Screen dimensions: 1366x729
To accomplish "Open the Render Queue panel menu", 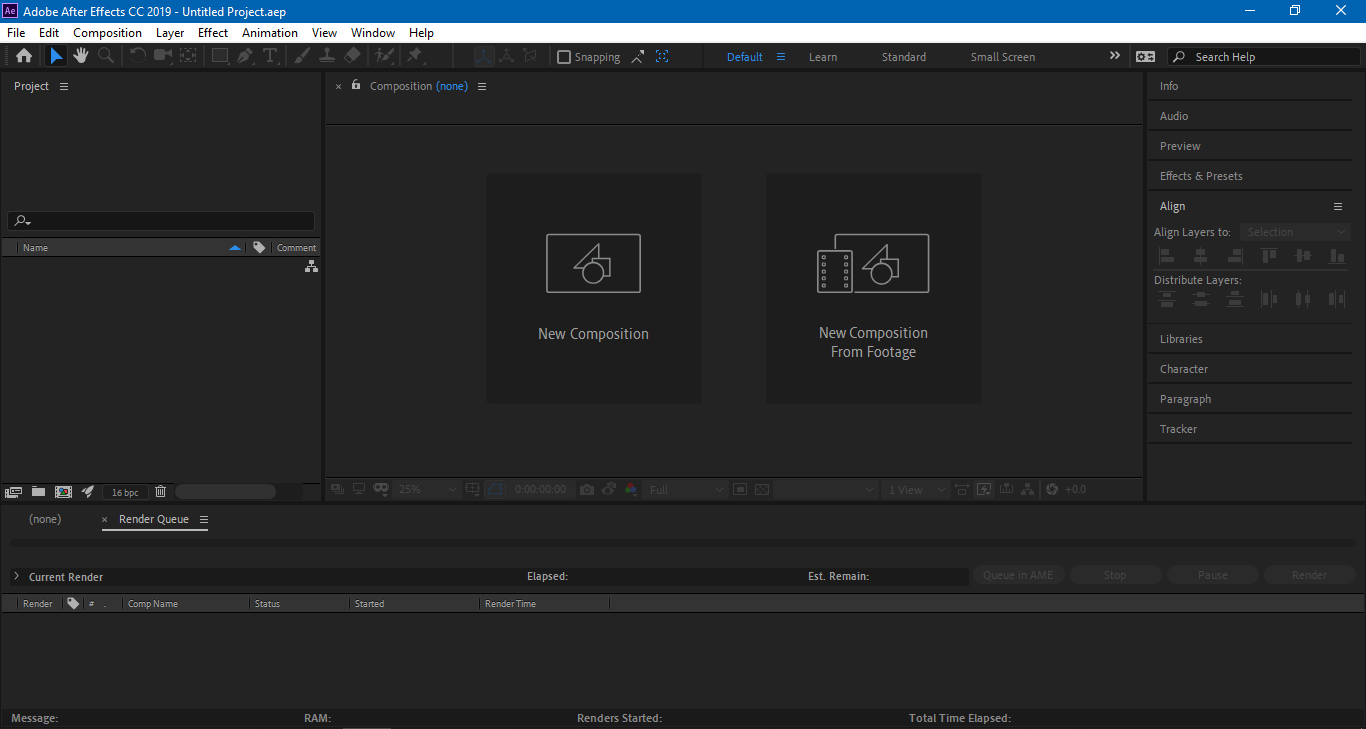I will pyautogui.click(x=204, y=519).
